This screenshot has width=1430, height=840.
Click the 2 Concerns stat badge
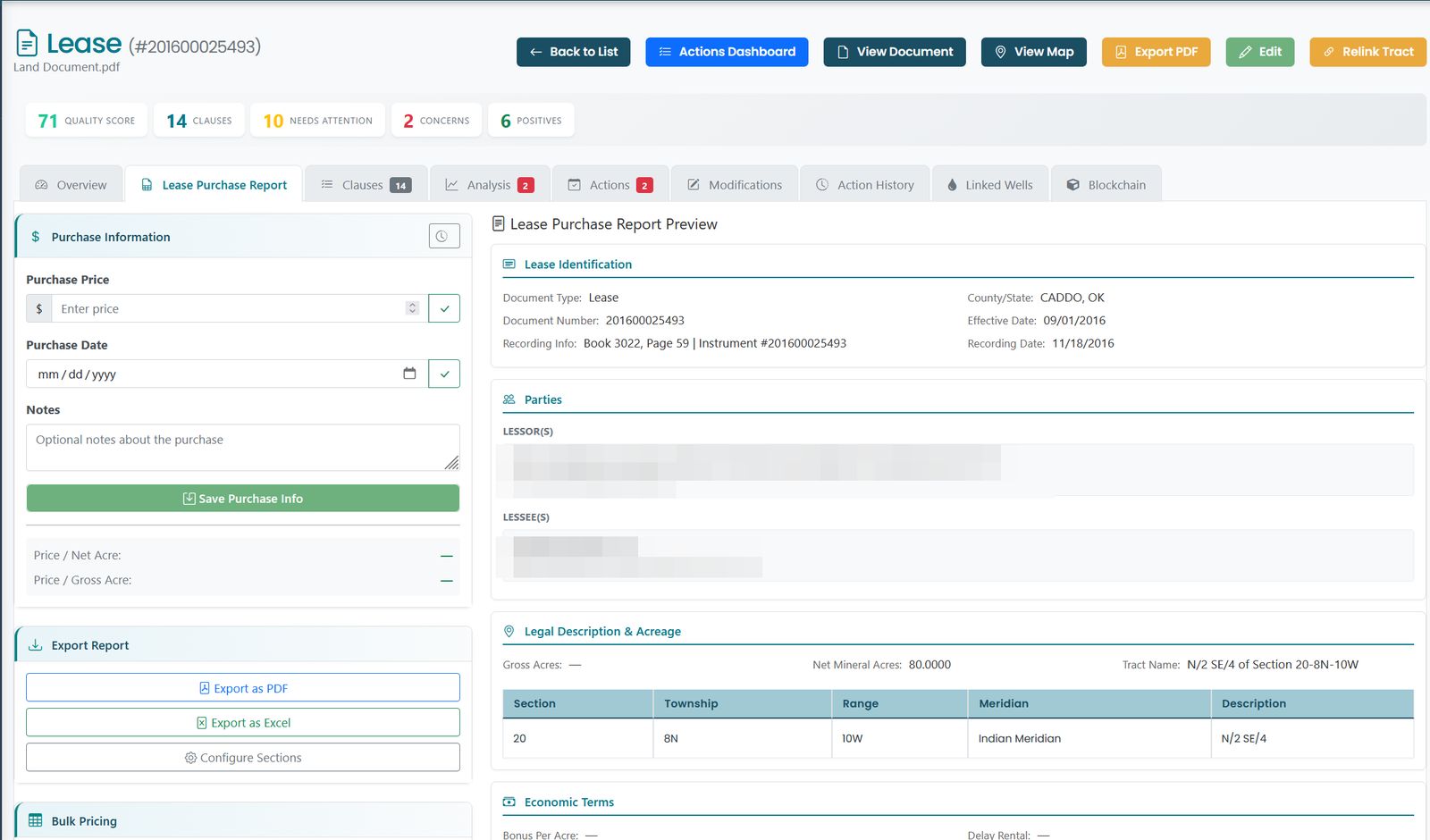click(x=436, y=120)
